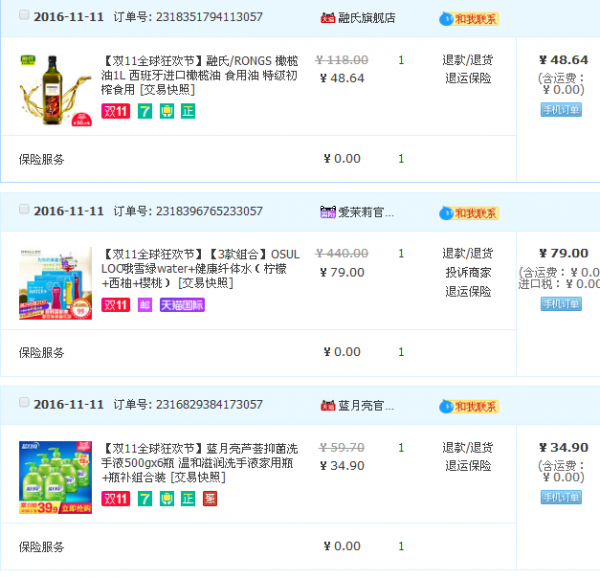The width and height of the screenshot is (600, 578).
Task: Click 双11 badge under OSULLOC item
Action: tap(116, 305)
